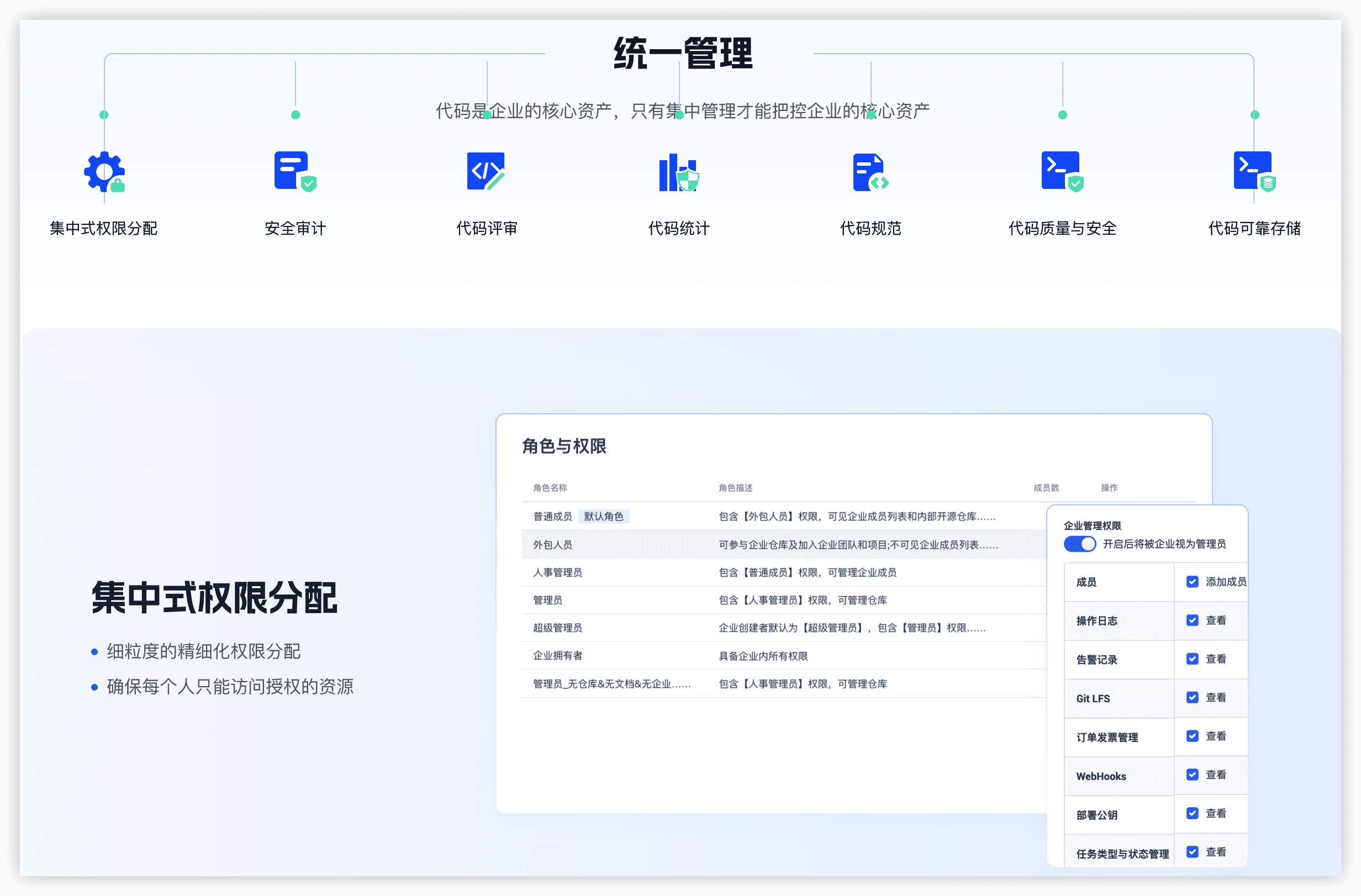Uncheck 添加成员 for 成员 row
This screenshot has height=896, width=1361.
pos(1192,582)
